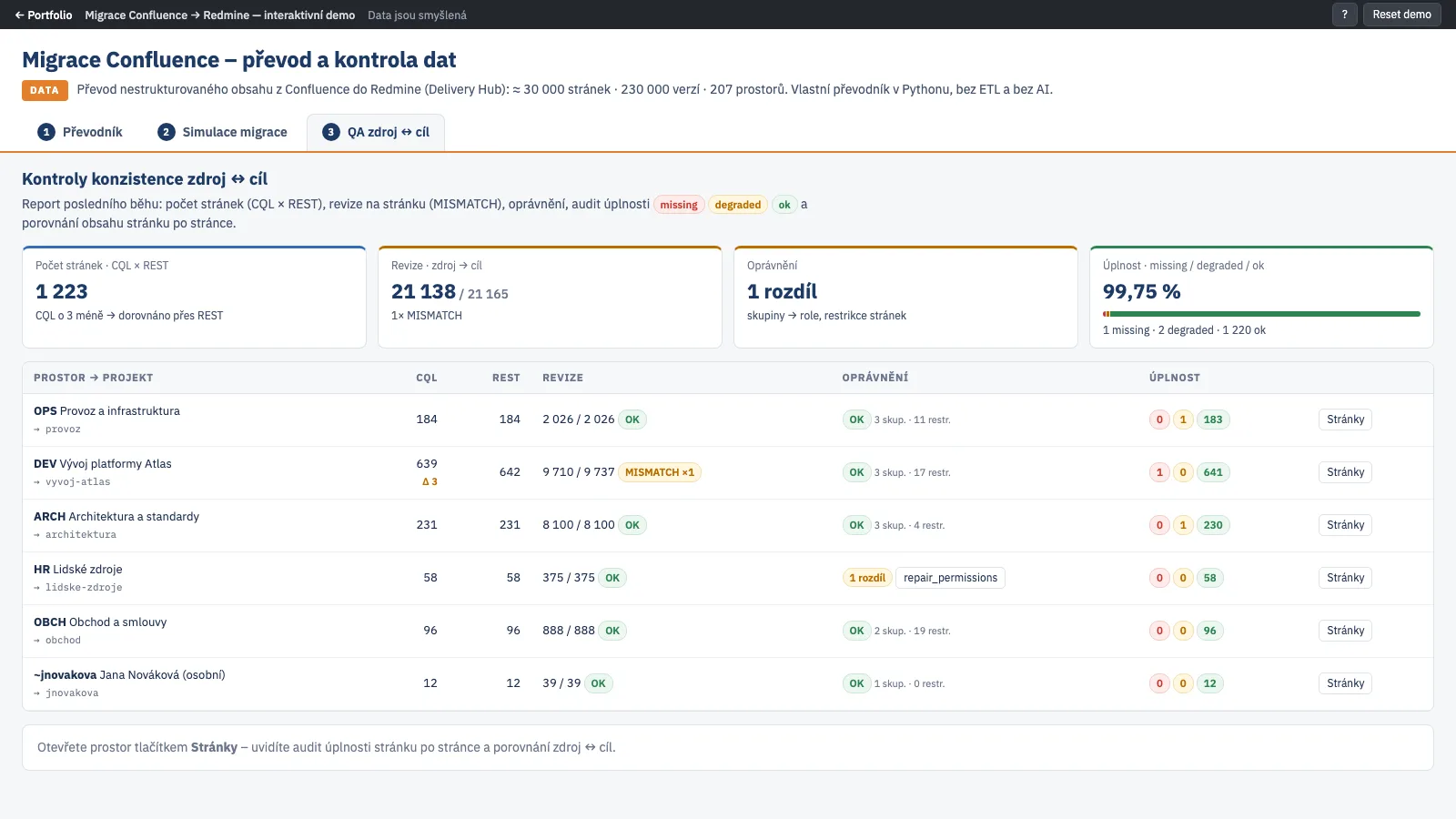Click the Oprávnění 1 rozdíl card
The height and width of the screenshot is (819, 1456).
(x=905, y=297)
